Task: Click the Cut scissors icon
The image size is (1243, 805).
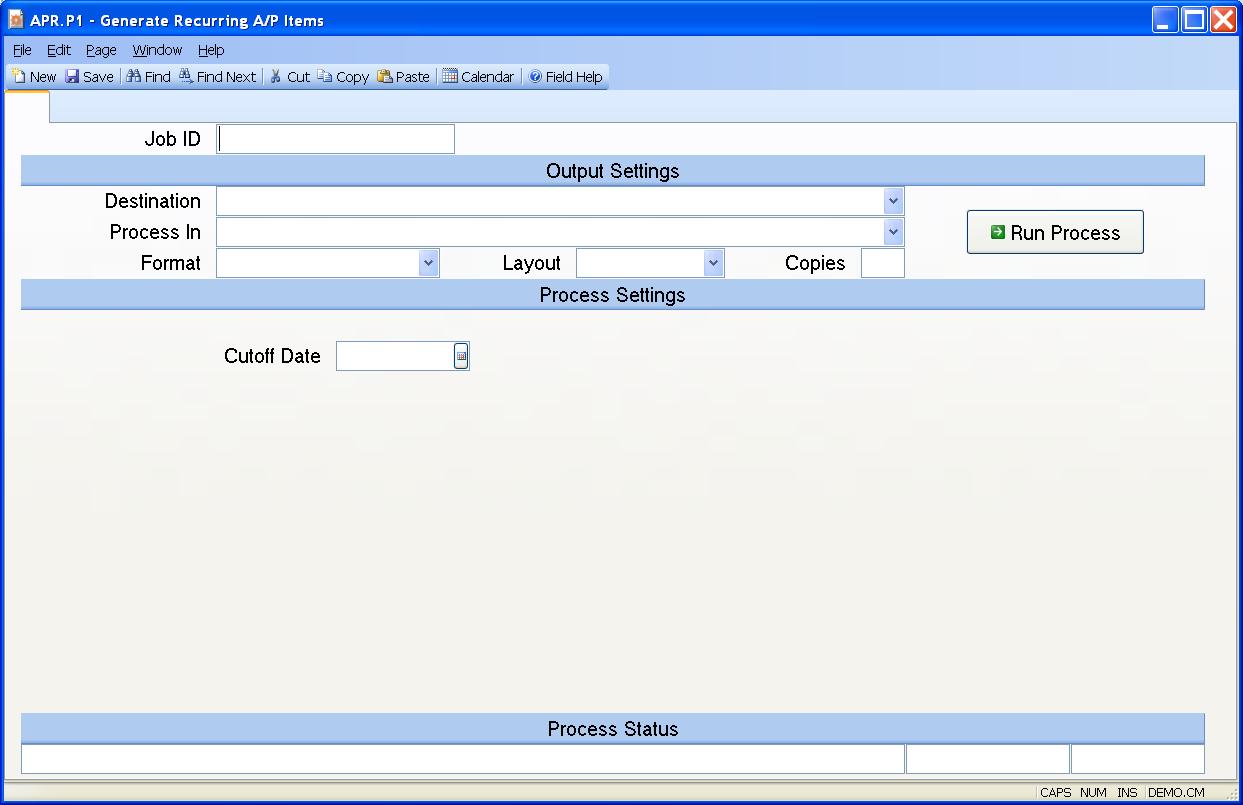Action: tap(289, 77)
